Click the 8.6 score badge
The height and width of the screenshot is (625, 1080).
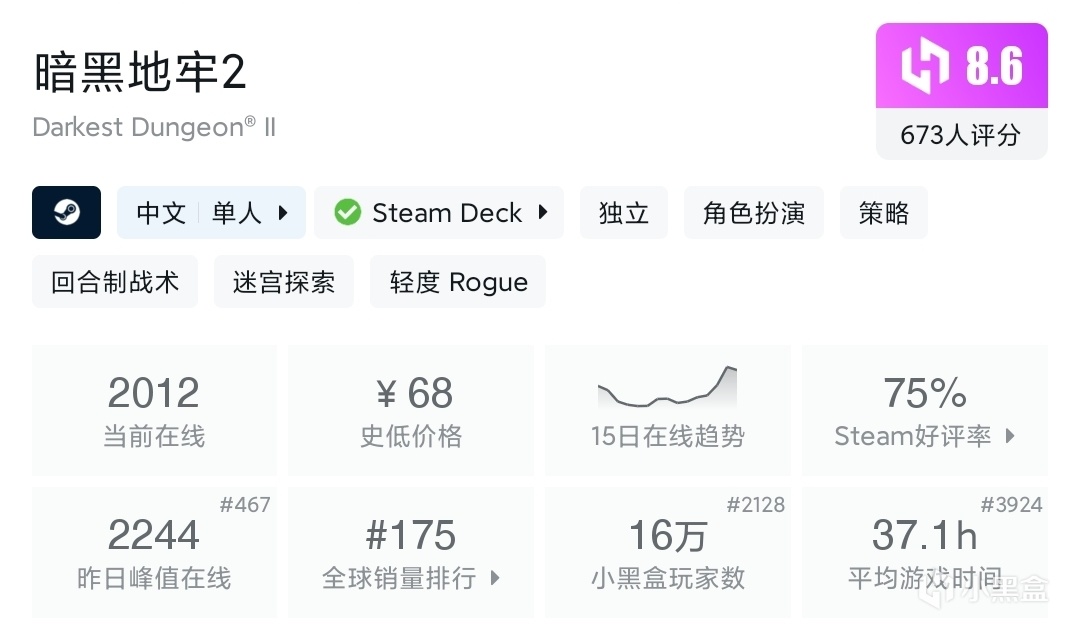[994, 67]
